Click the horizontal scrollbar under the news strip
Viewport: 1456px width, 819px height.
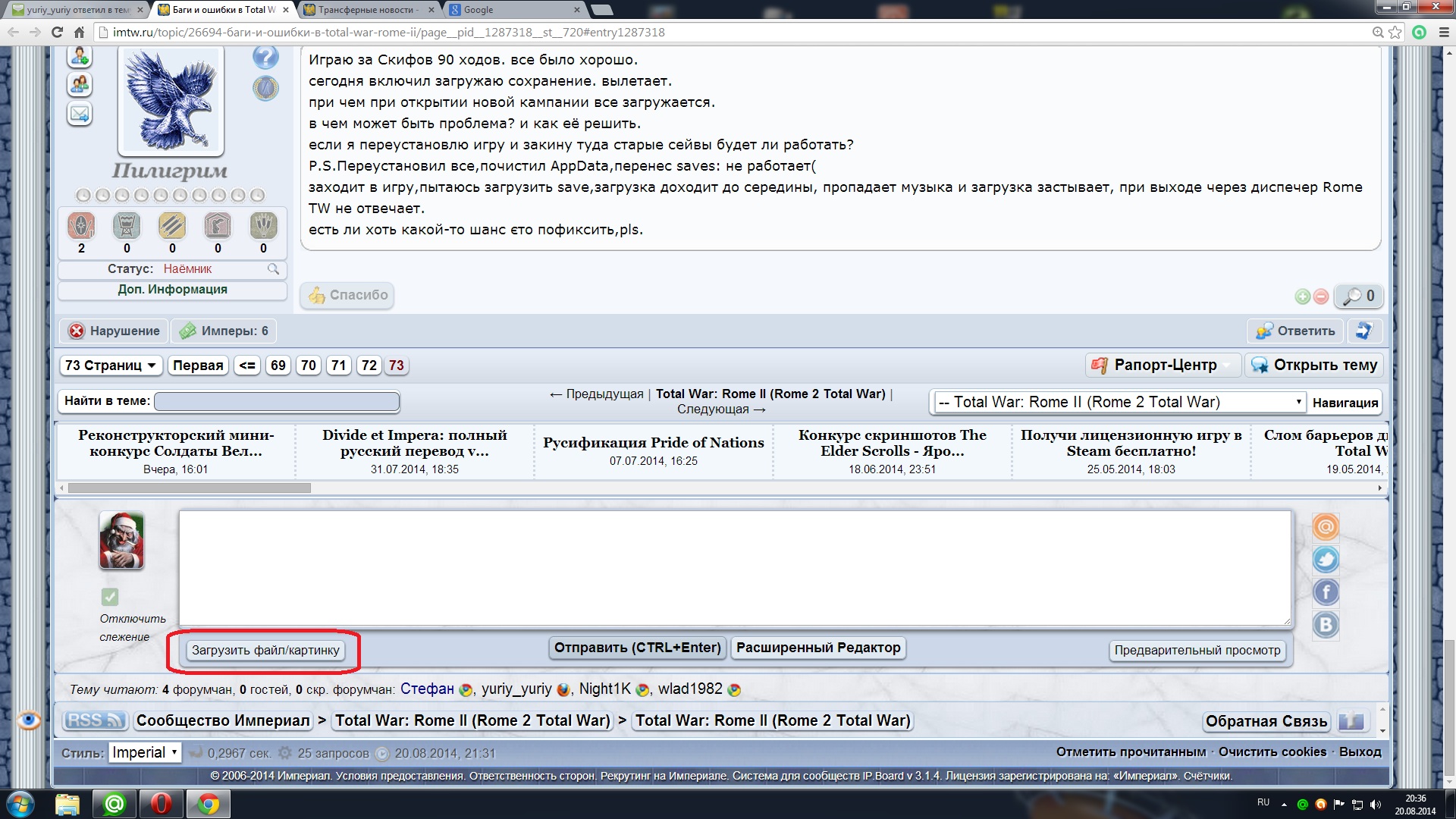(190, 488)
